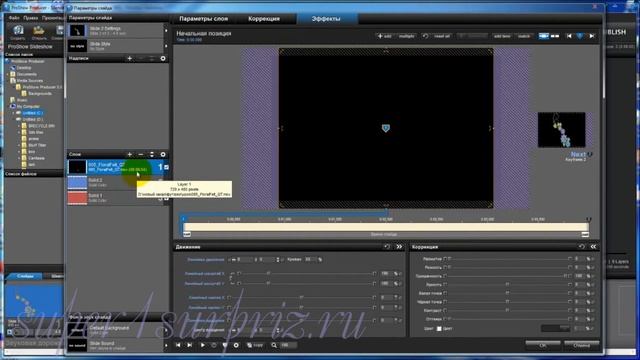Switch to Коррекция tab
Screen dimensions: 640x360
coord(264,19)
